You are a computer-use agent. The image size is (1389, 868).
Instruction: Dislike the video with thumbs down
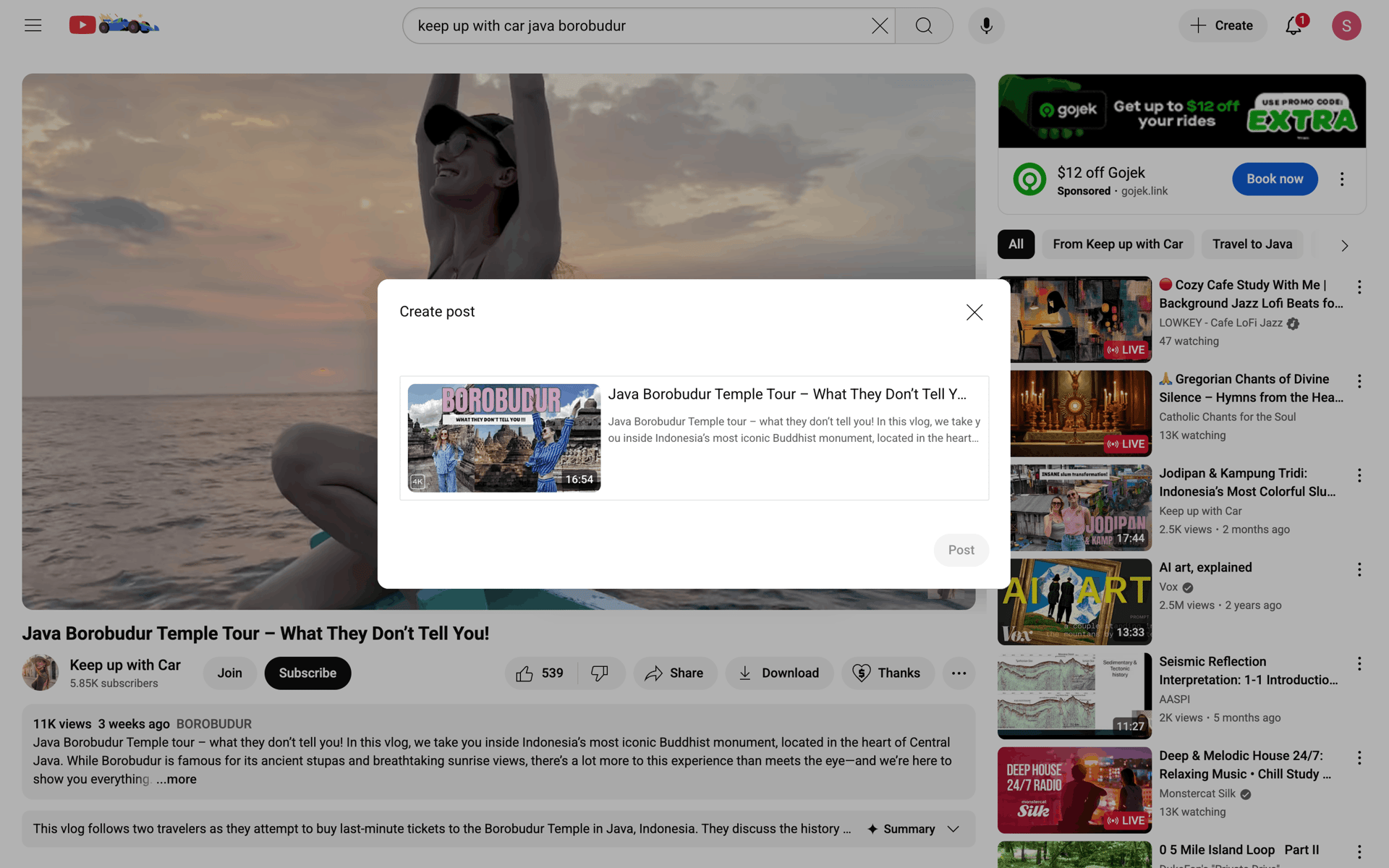(600, 673)
